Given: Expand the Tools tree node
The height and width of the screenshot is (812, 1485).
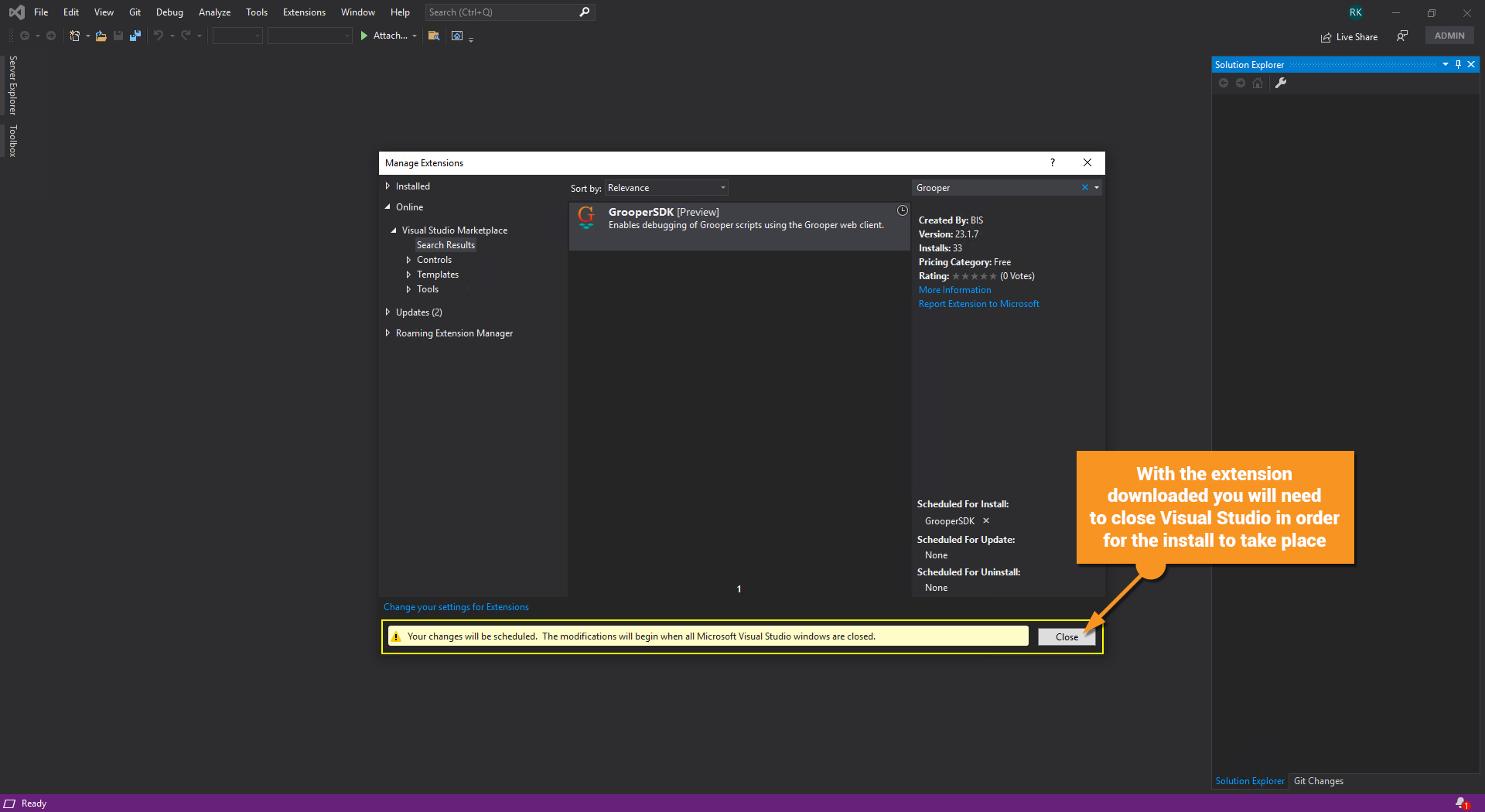Looking at the screenshot, I should (x=408, y=289).
